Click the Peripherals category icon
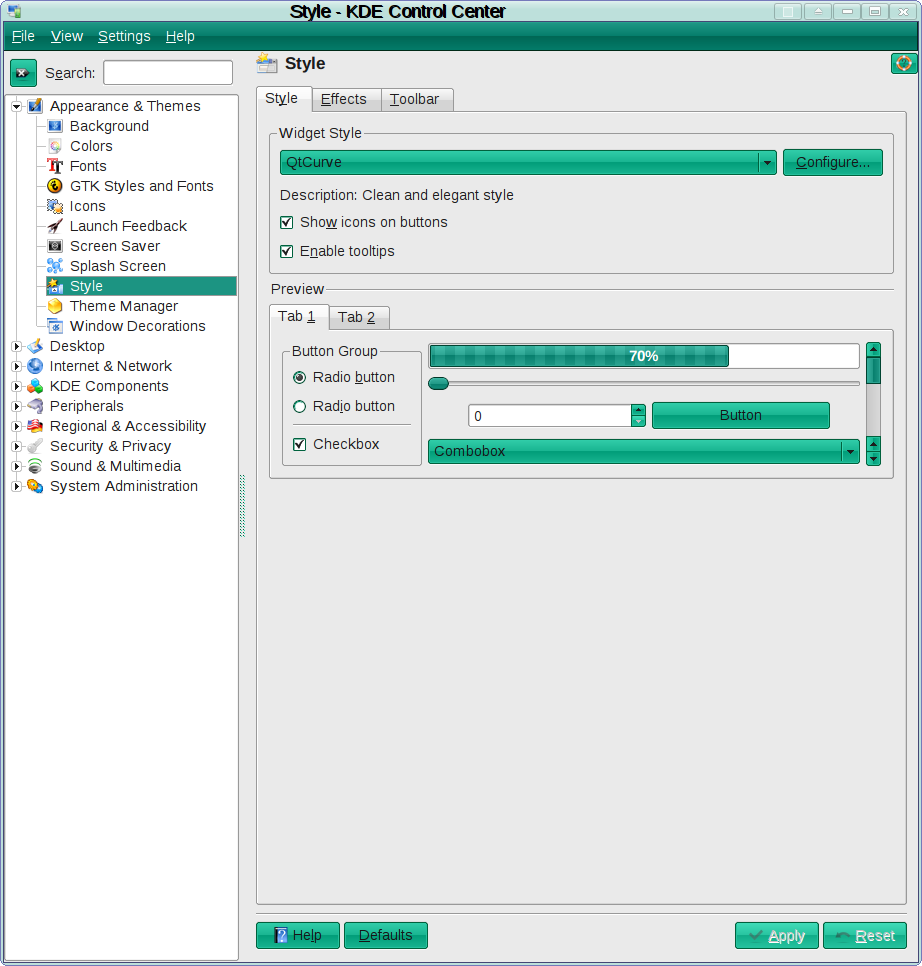The width and height of the screenshot is (922, 966). 35,407
